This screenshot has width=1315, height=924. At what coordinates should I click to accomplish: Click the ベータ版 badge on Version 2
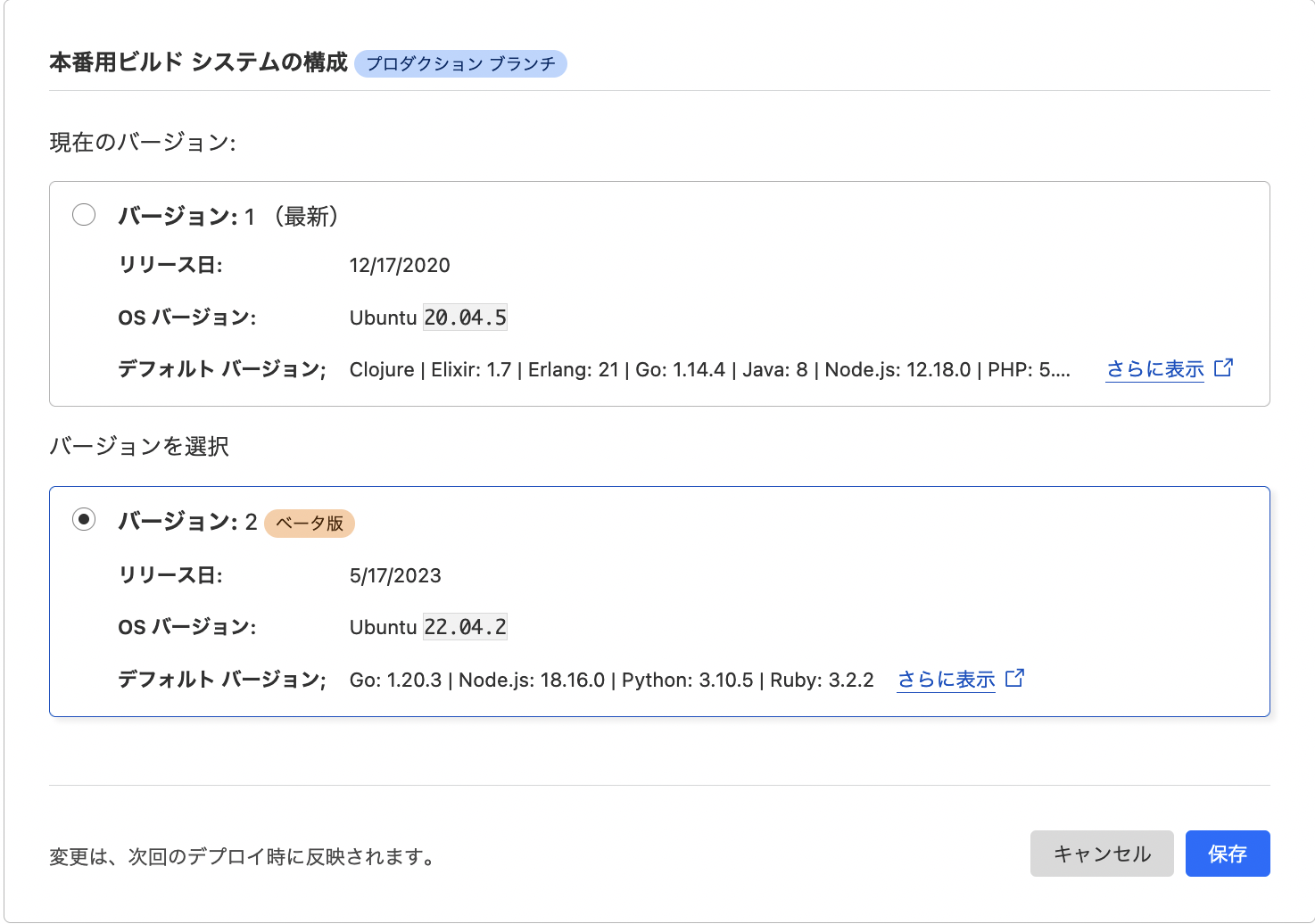(x=309, y=524)
